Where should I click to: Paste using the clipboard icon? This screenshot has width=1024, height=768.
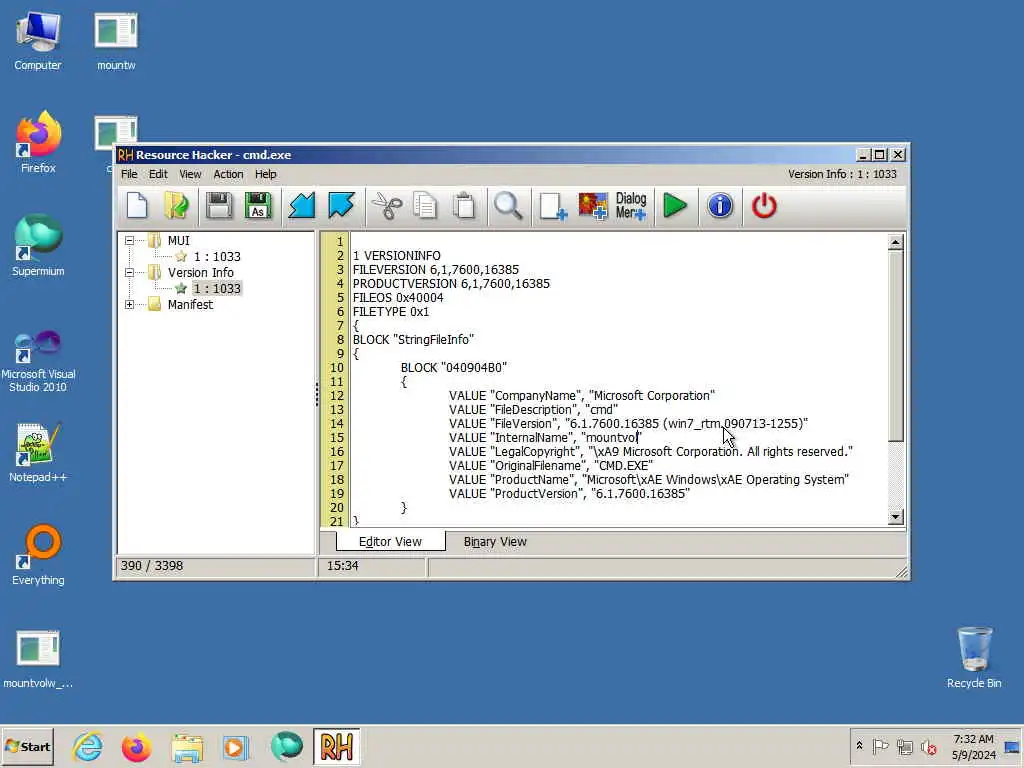[464, 206]
